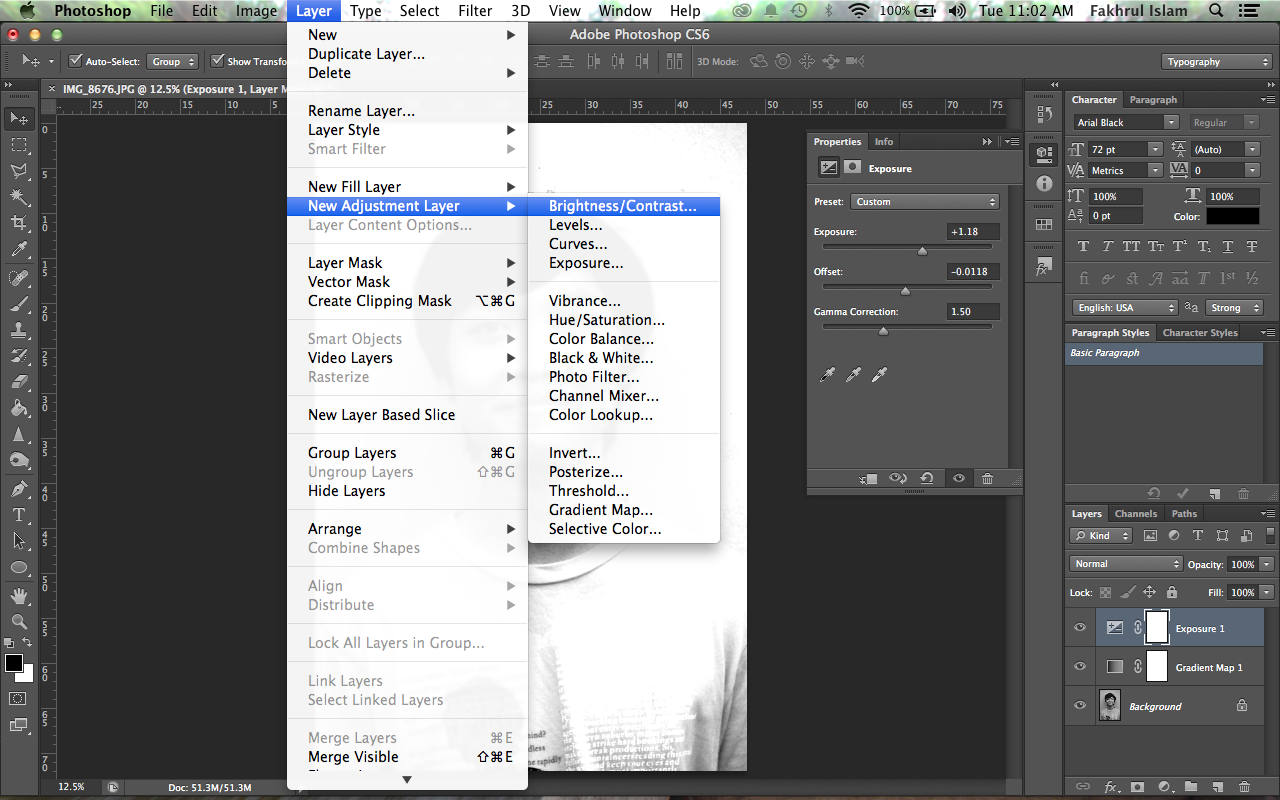The image size is (1280, 800).
Task: Choose Gradient Map... from submenu
Action: point(601,510)
